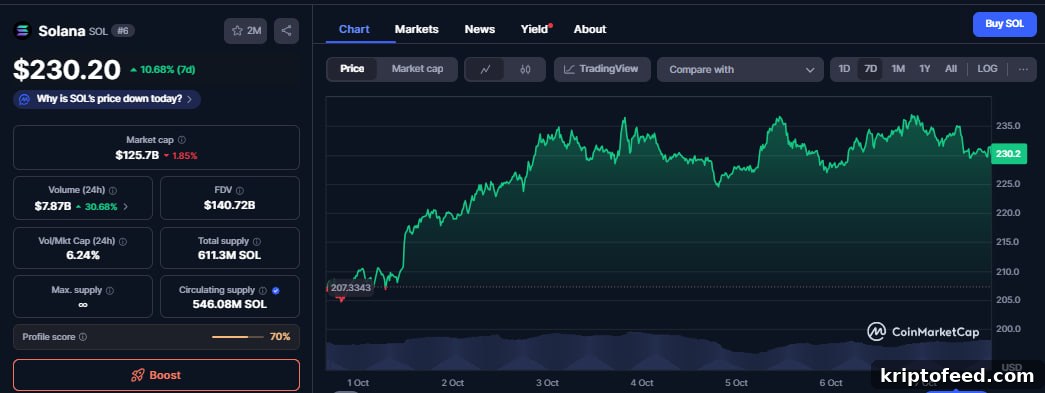Set chart range to 1M
This screenshot has width=1045, height=393.
click(898, 69)
